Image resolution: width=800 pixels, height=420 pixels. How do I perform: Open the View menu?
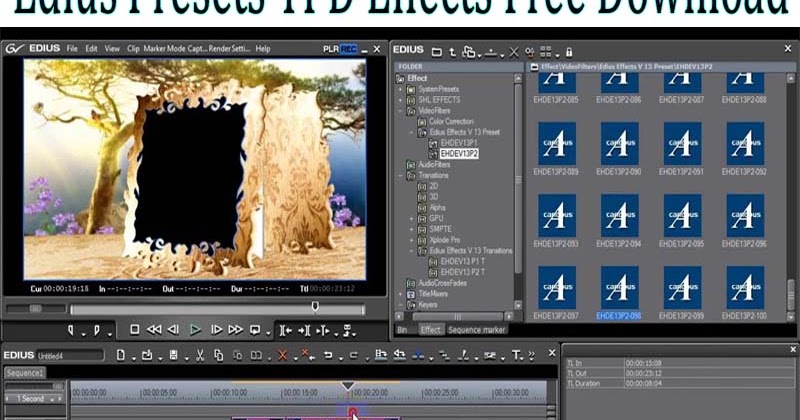pos(112,48)
